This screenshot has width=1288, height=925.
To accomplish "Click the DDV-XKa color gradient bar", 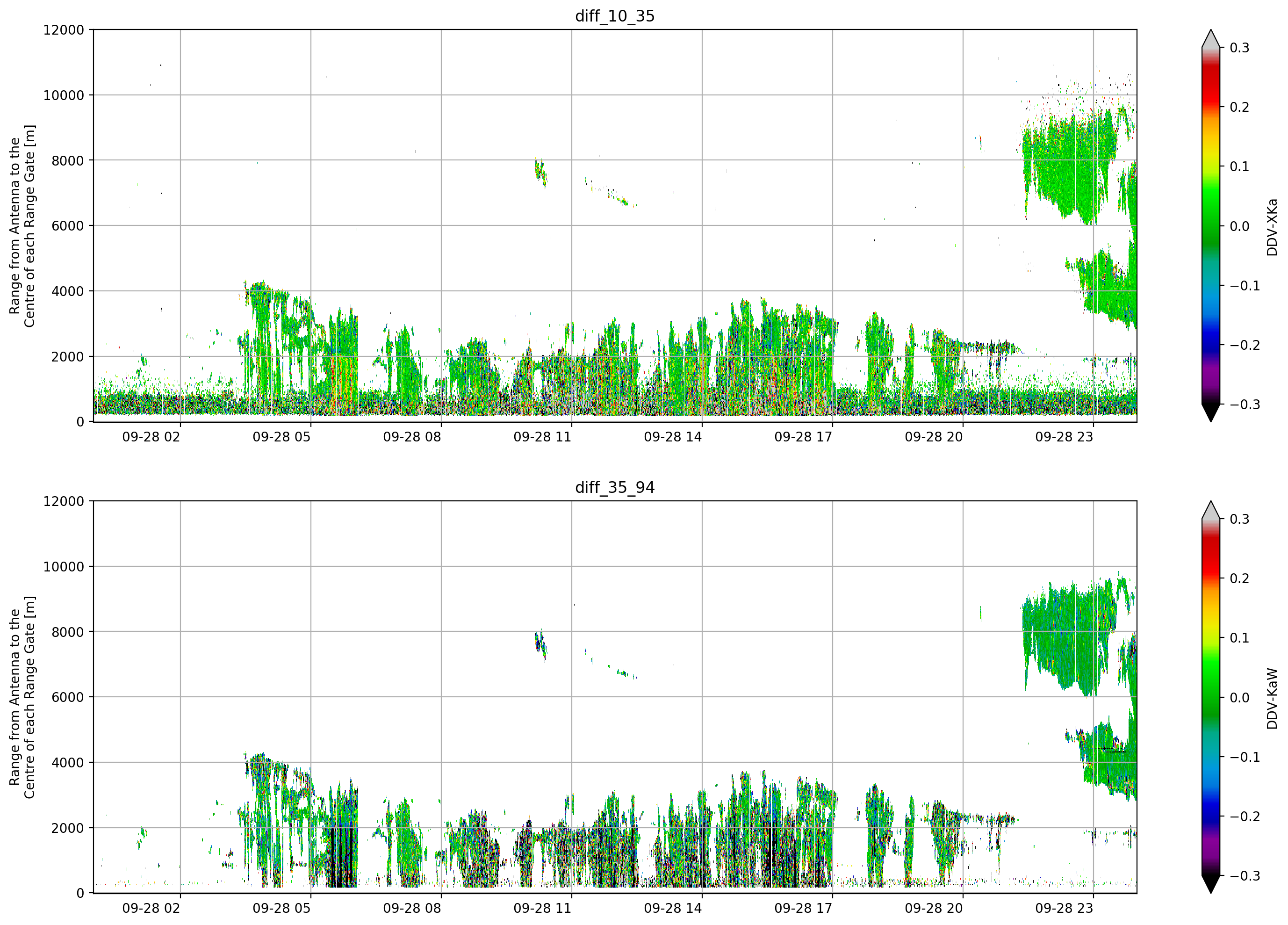I will point(1211,226).
